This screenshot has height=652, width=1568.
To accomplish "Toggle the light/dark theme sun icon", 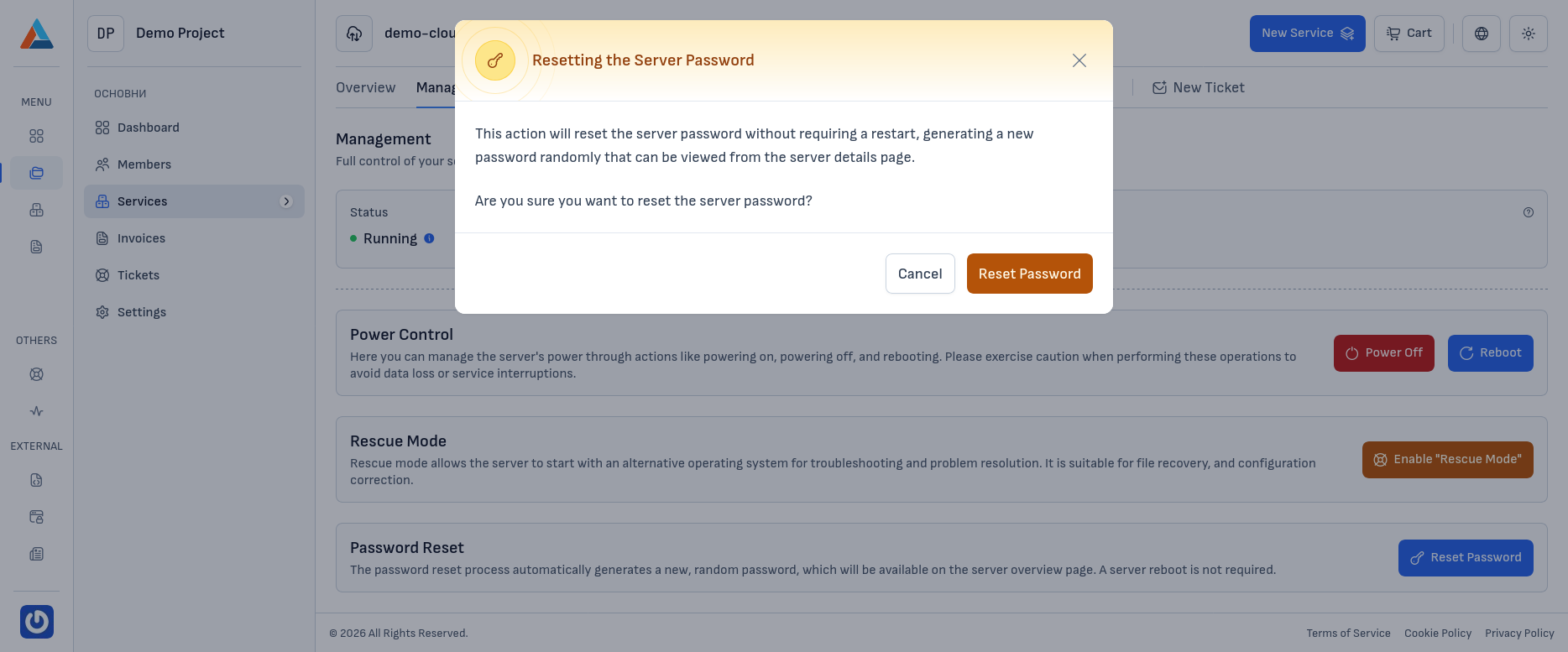I will 1529,34.
